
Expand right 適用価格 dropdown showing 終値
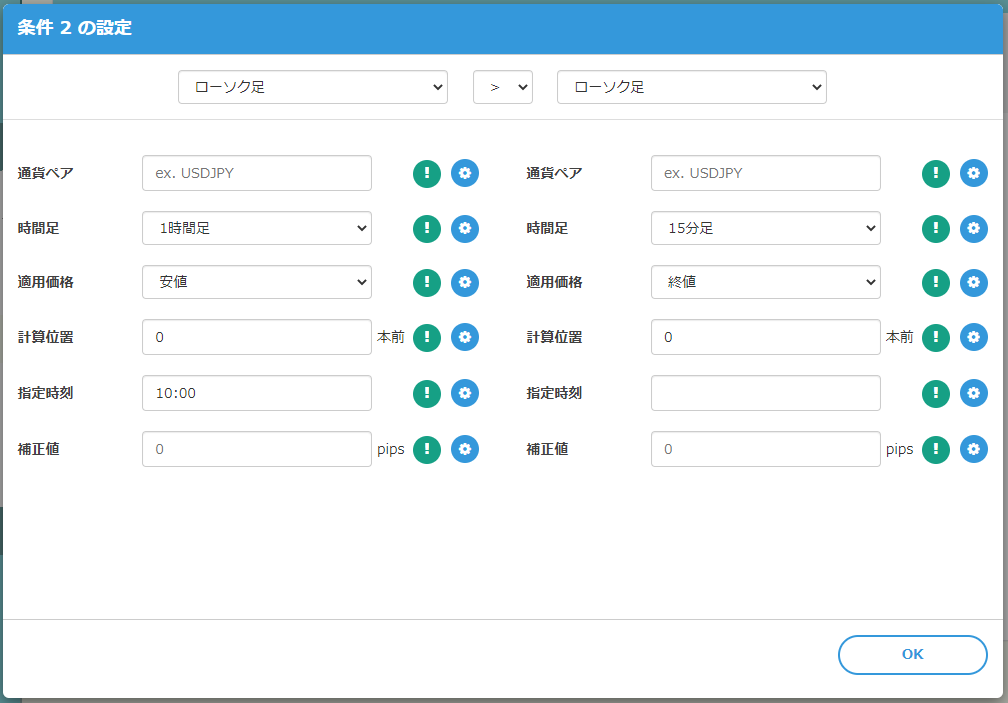(x=765, y=283)
